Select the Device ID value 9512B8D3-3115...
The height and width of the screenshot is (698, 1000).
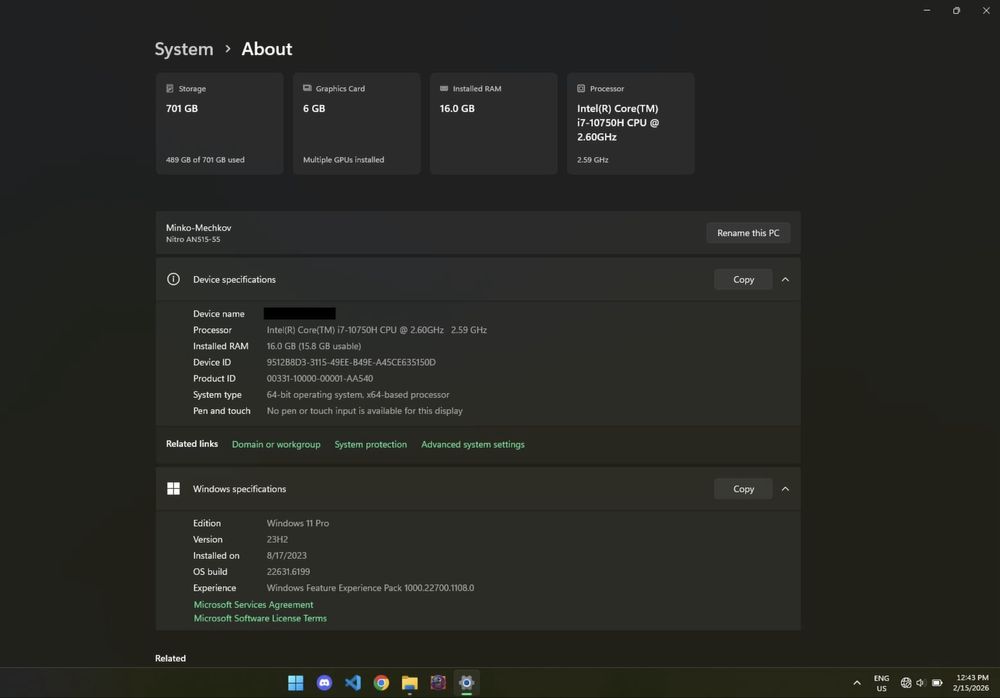pyautogui.click(x=351, y=362)
